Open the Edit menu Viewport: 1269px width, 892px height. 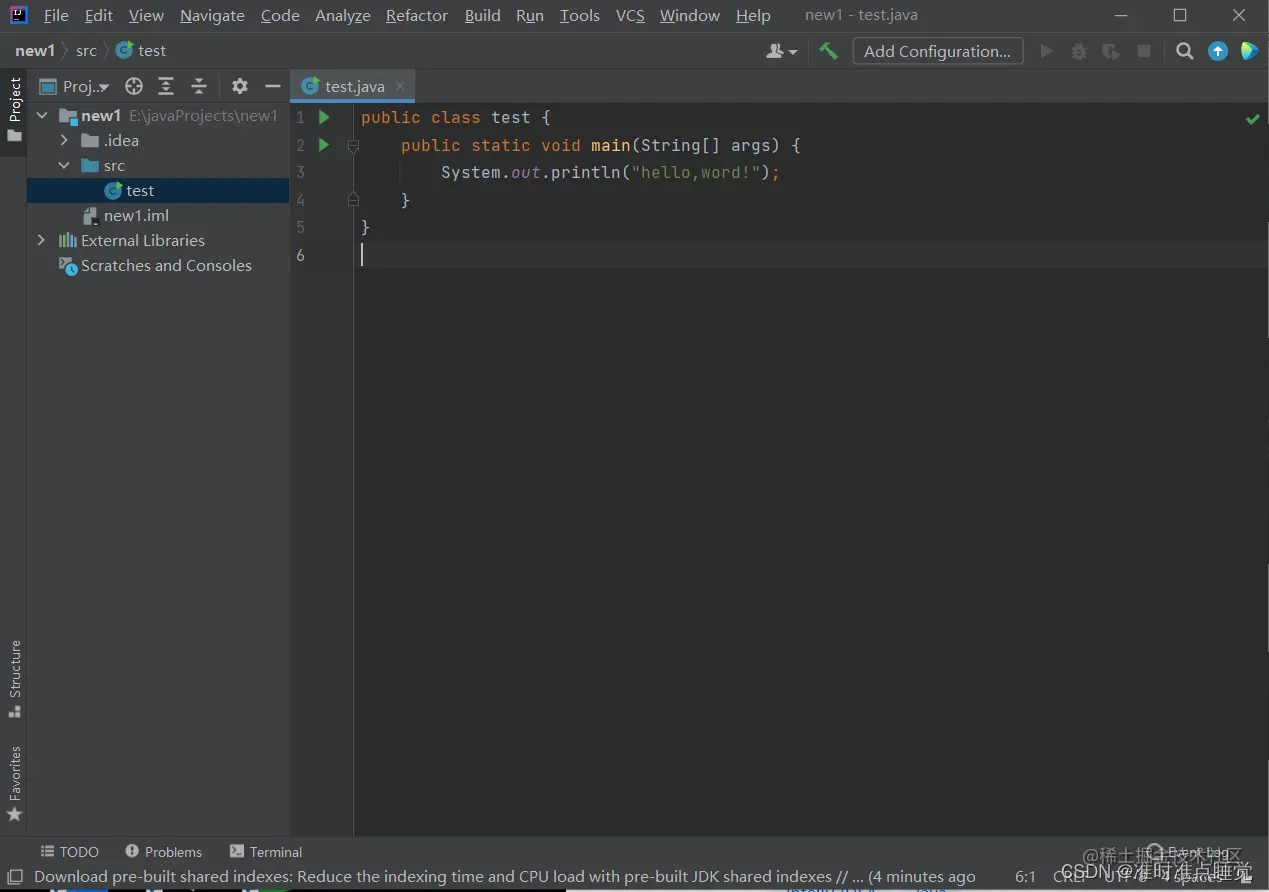[99, 16]
